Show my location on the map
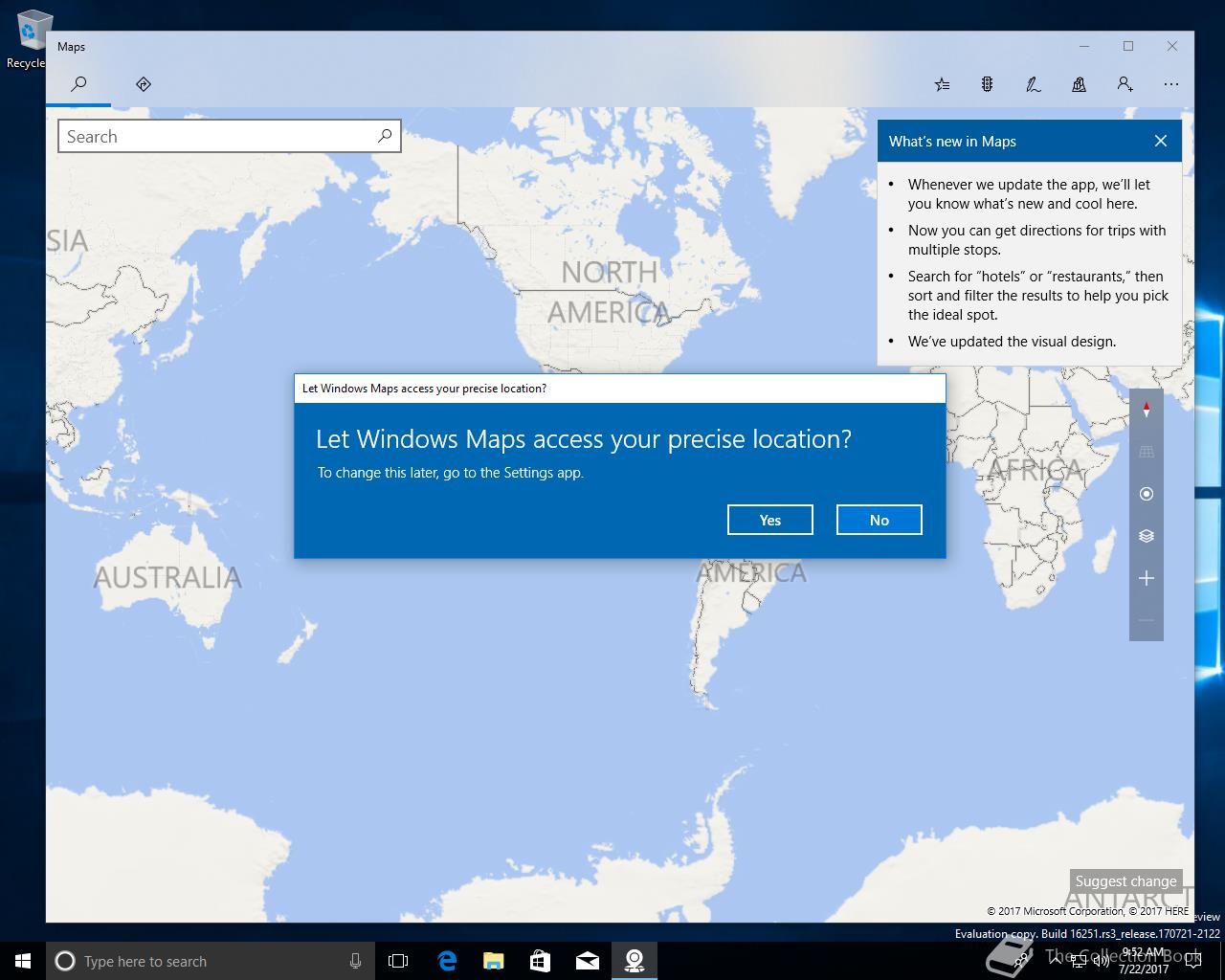The height and width of the screenshot is (980, 1225). point(1147,494)
